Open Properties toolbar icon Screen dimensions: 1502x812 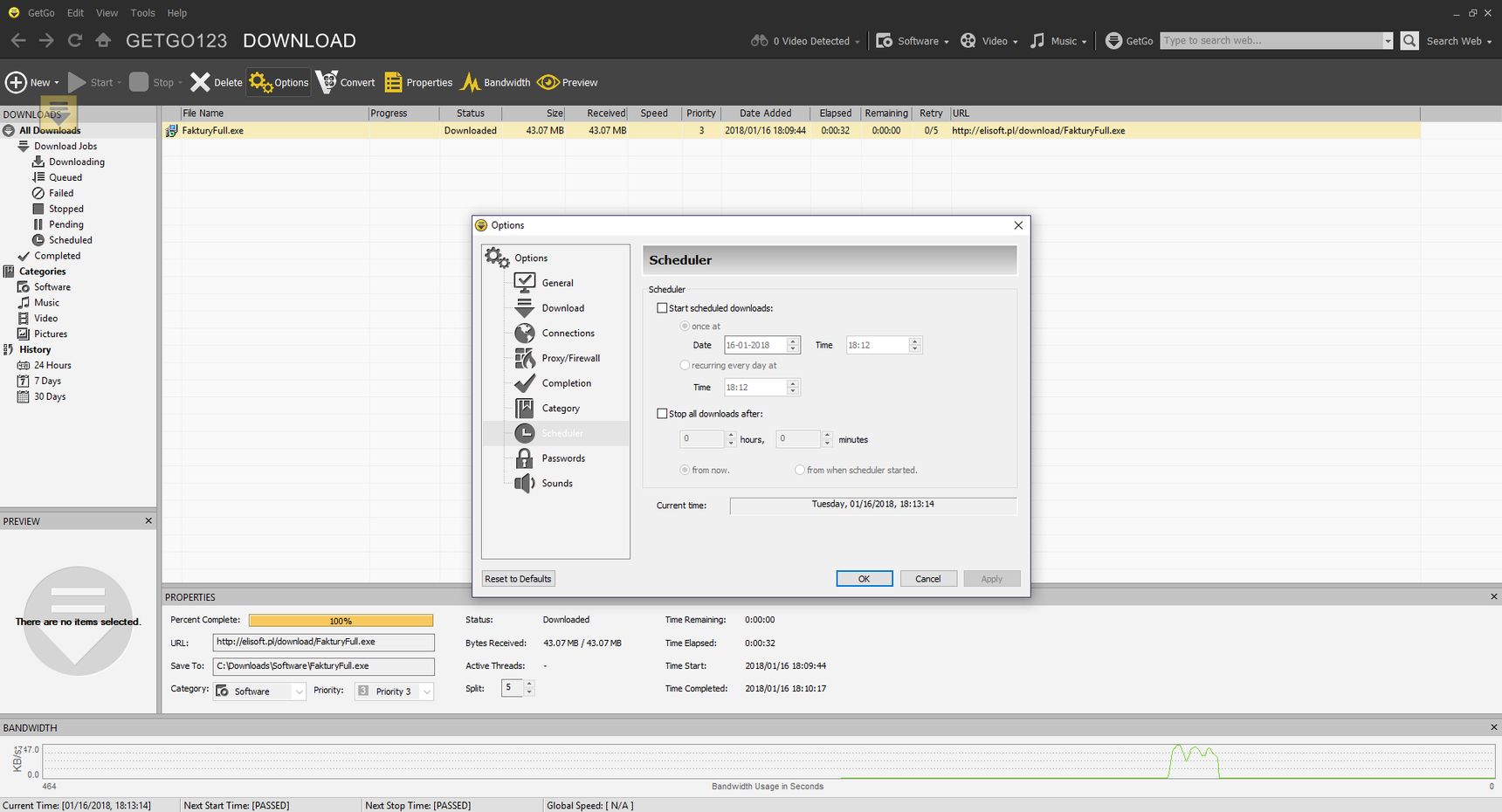(x=393, y=82)
